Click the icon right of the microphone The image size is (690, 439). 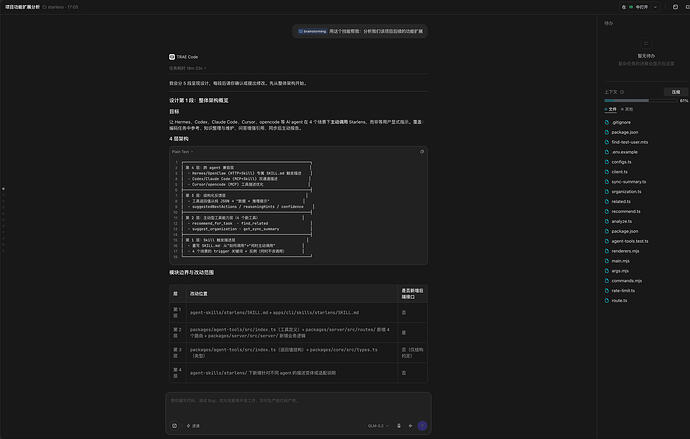point(411,426)
